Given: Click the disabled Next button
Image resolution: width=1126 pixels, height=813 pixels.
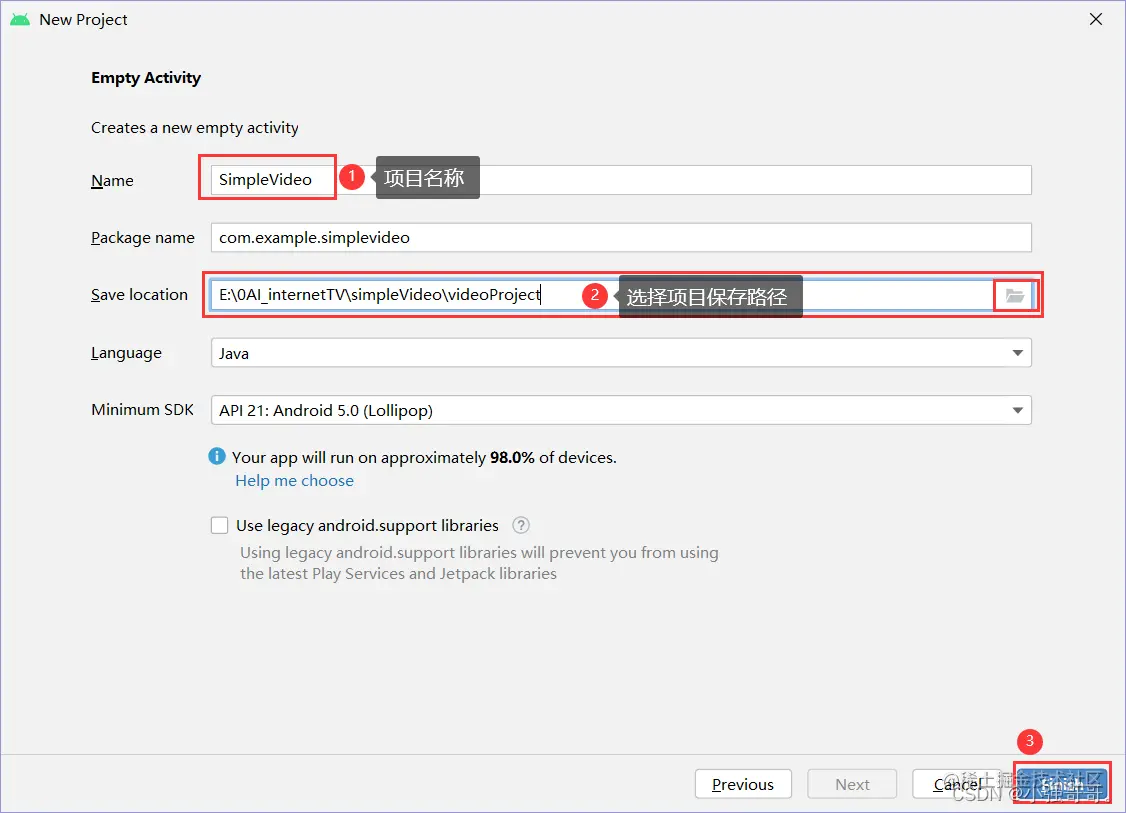Looking at the screenshot, I should 852,784.
